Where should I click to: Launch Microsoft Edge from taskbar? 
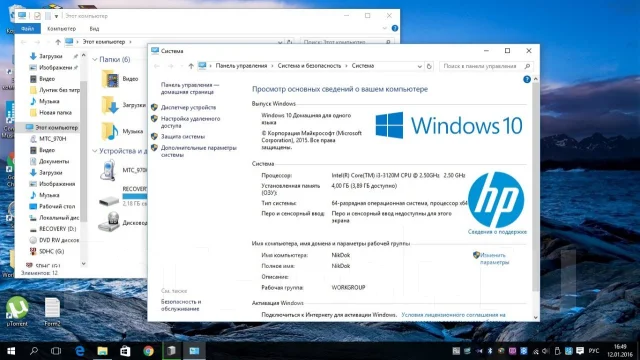[x=80, y=351]
